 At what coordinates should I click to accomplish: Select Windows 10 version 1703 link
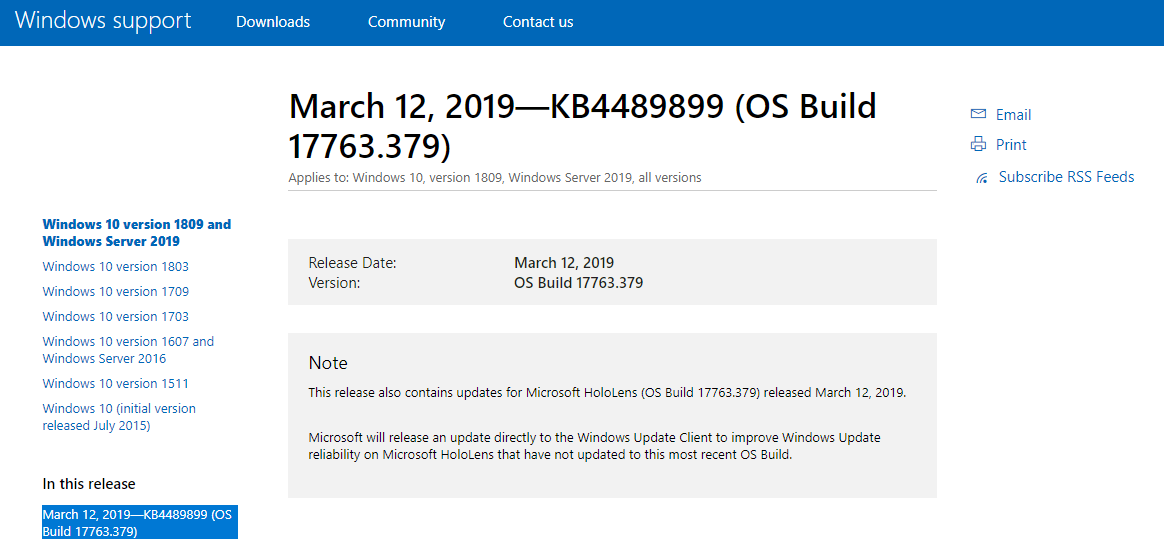click(116, 317)
